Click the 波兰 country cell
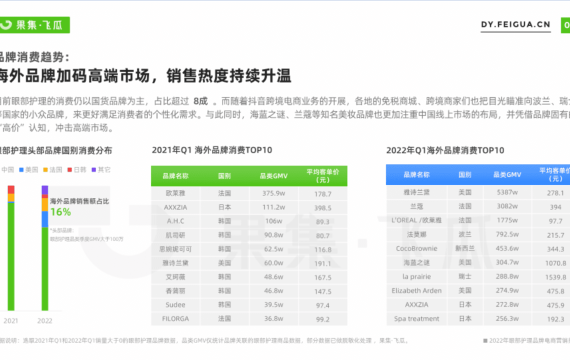Image resolution: width=570 pixels, height=360 pixels. point(465,235)
